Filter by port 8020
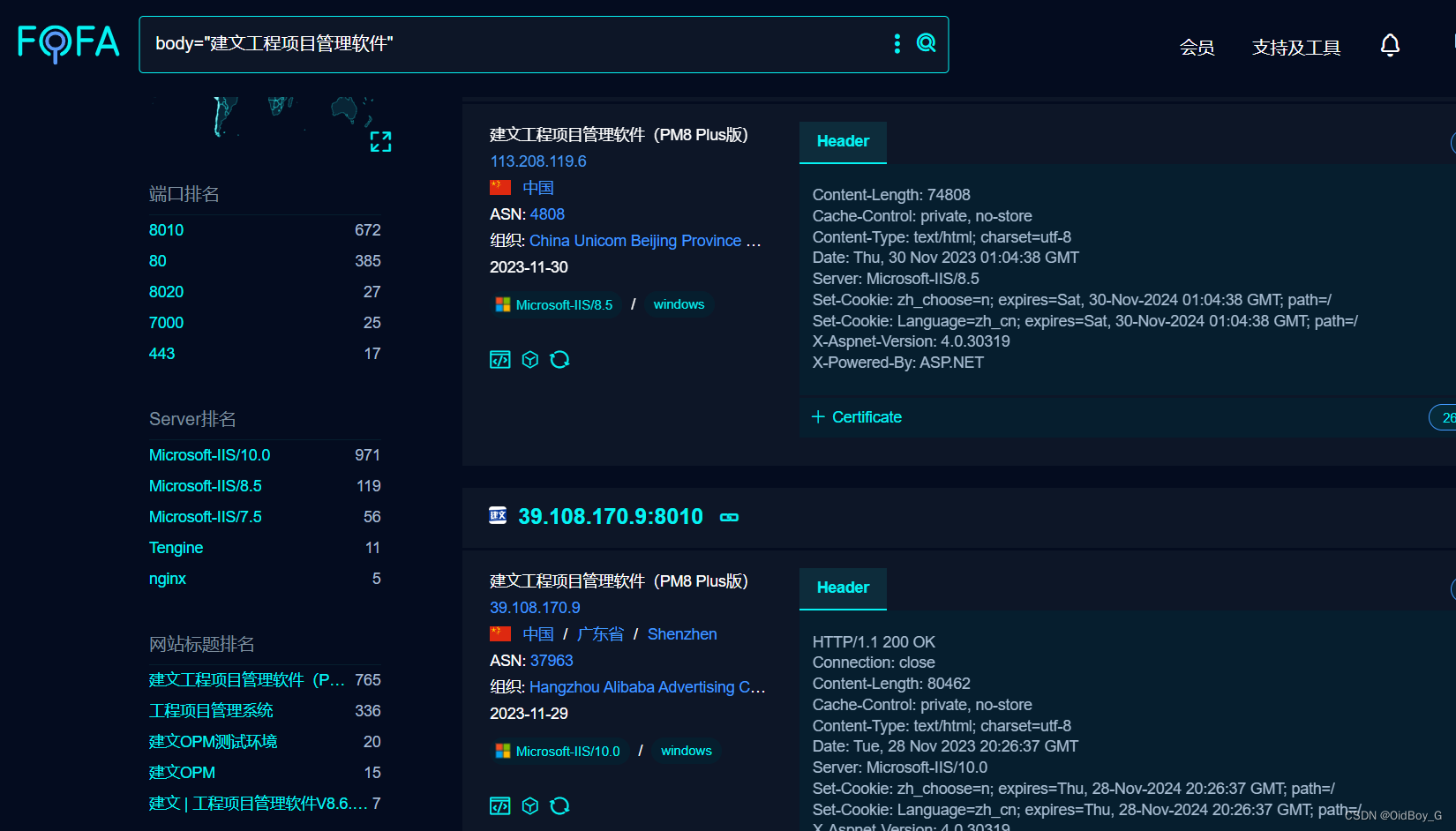The image size is (1456, 831). pos(167,292)
